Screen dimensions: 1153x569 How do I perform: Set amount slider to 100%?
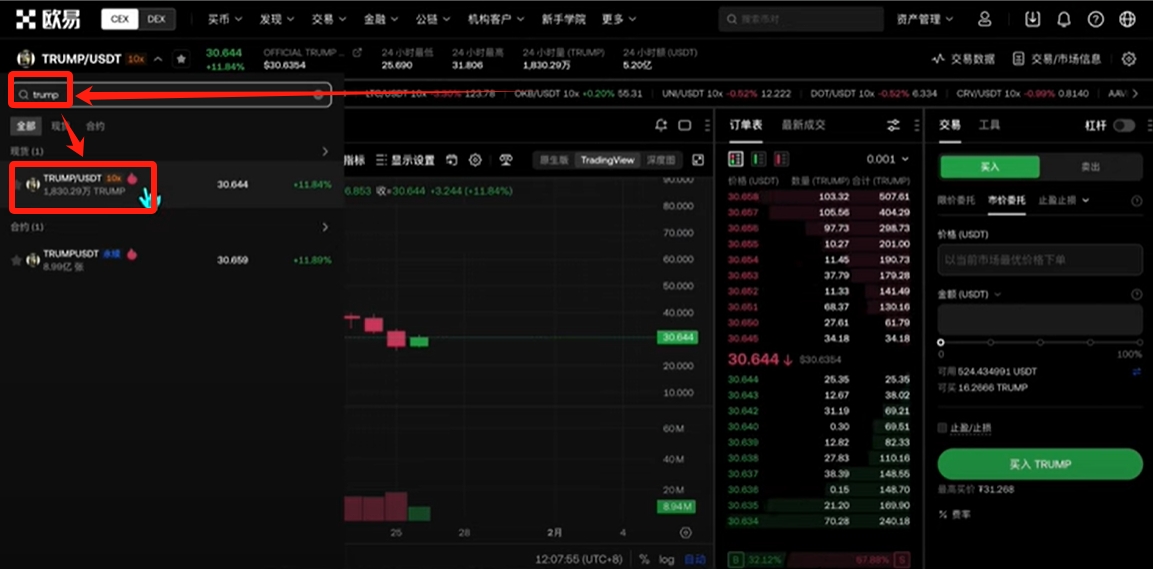pos(1139,343)
